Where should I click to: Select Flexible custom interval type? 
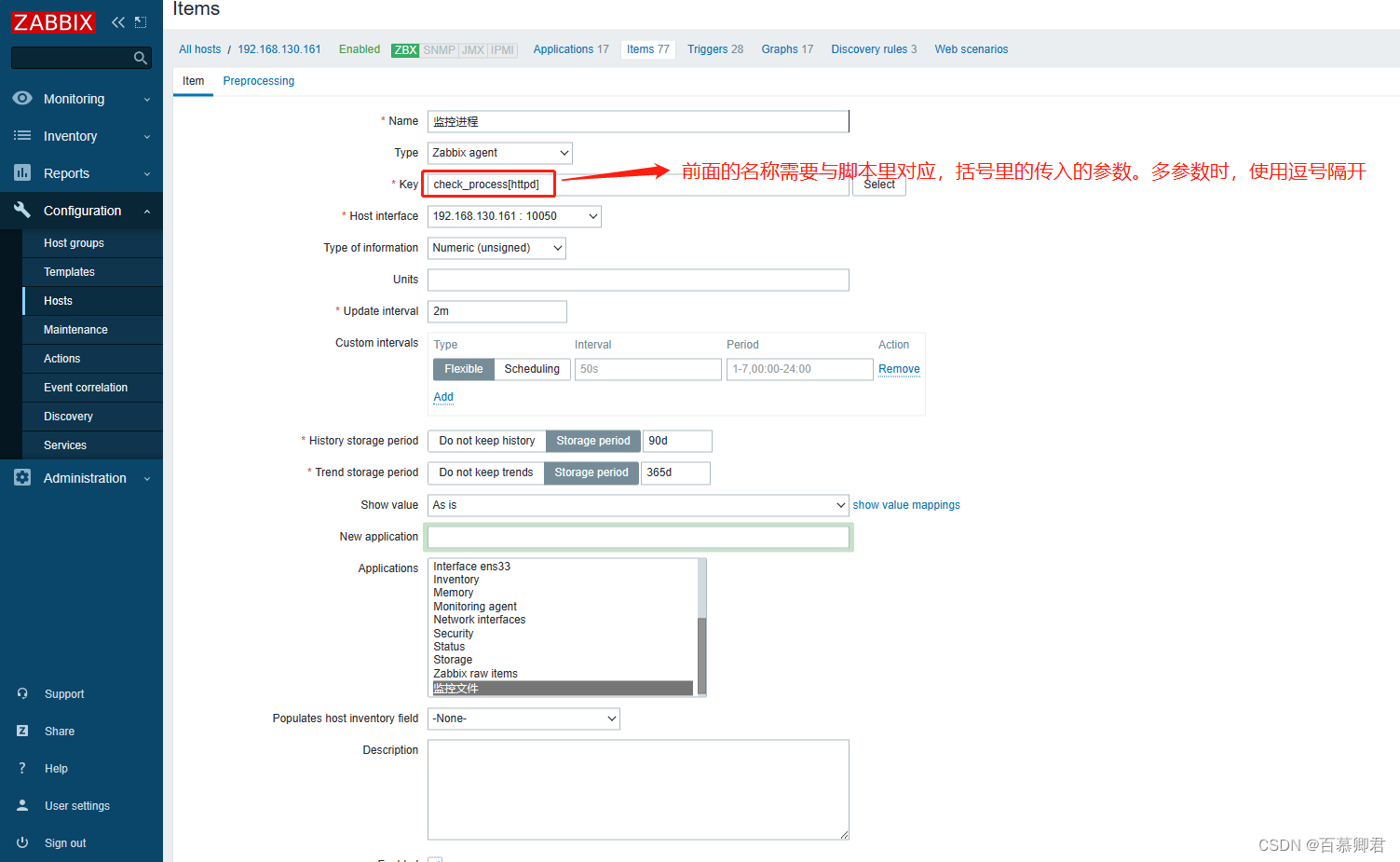coord(463,369)
